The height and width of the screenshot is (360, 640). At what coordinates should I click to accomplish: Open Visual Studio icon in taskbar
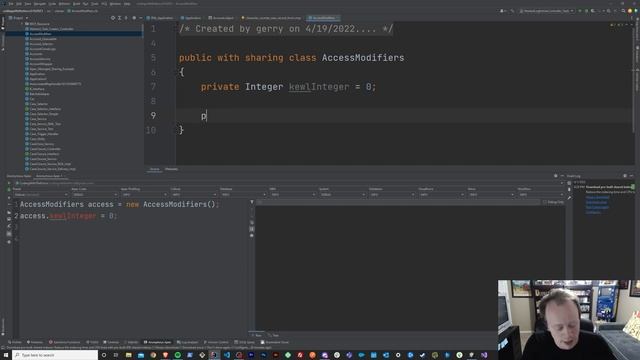point(484,355)
